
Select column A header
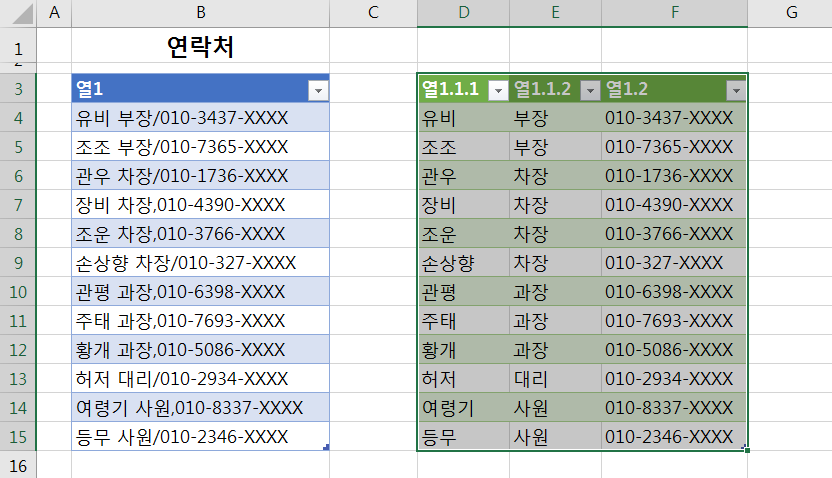54,13
